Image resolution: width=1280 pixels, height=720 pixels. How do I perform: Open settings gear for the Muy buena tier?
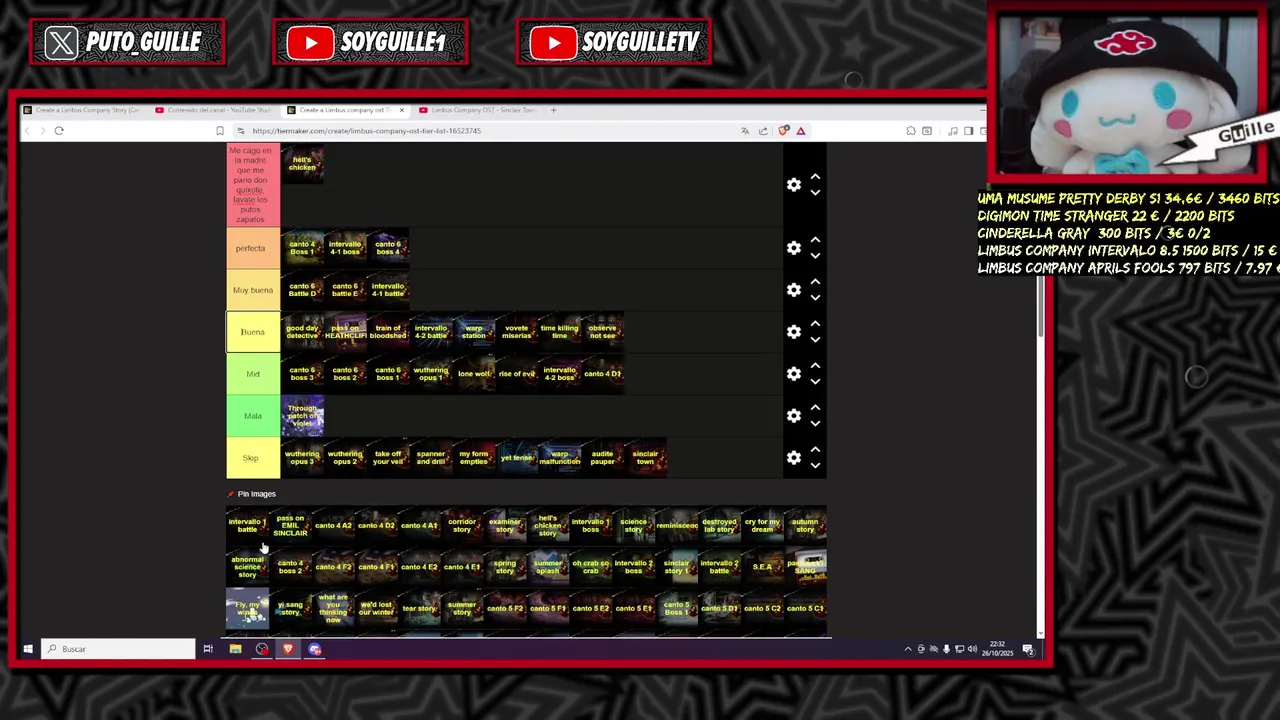pos(794,290)
